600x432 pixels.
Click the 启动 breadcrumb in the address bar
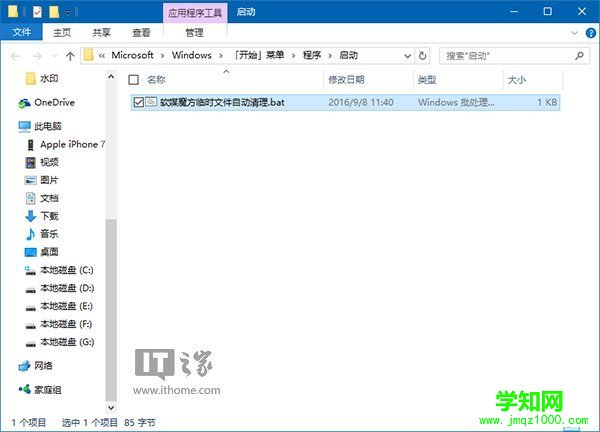[349, 55]
